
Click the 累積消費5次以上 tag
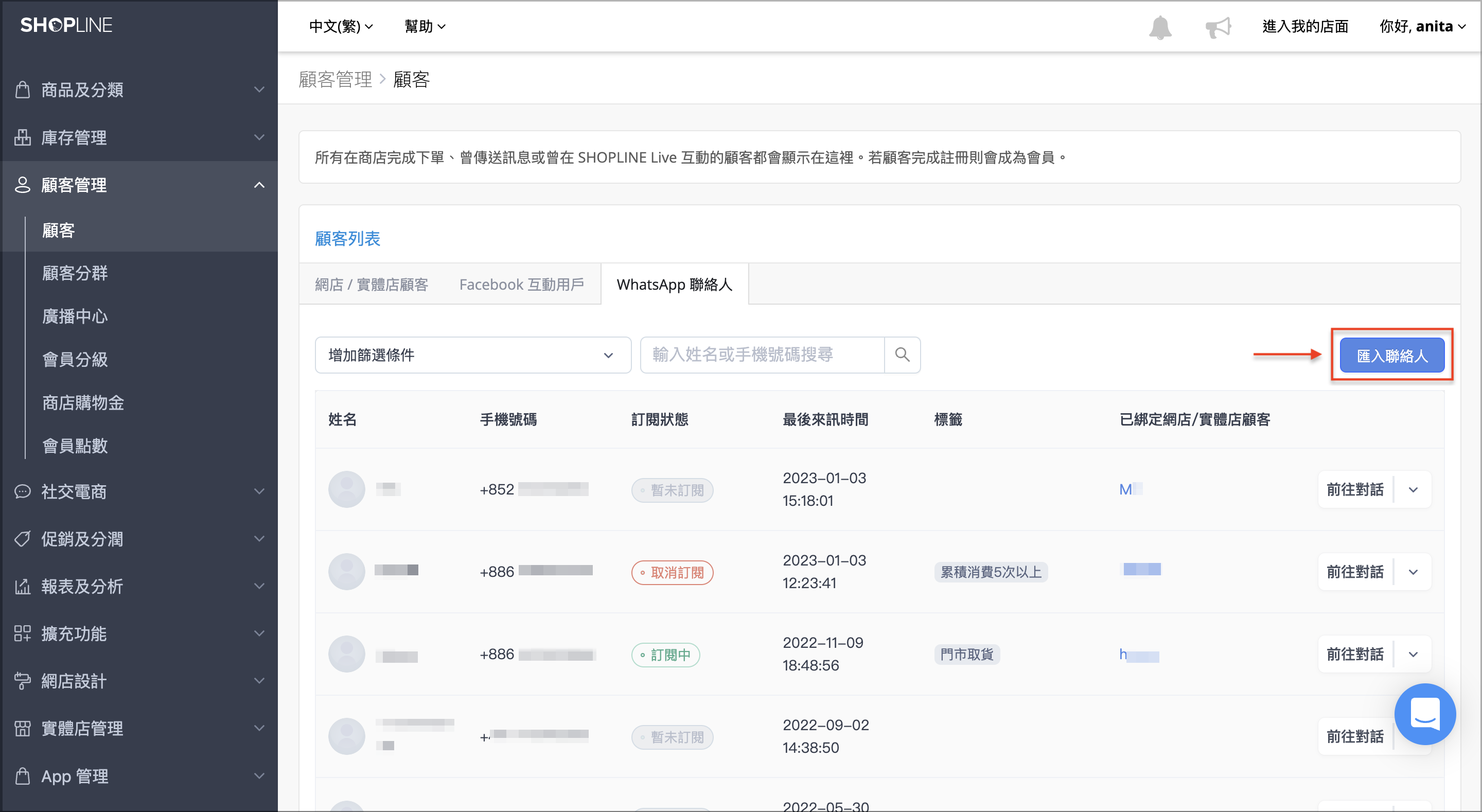click(x=991, y=572)
